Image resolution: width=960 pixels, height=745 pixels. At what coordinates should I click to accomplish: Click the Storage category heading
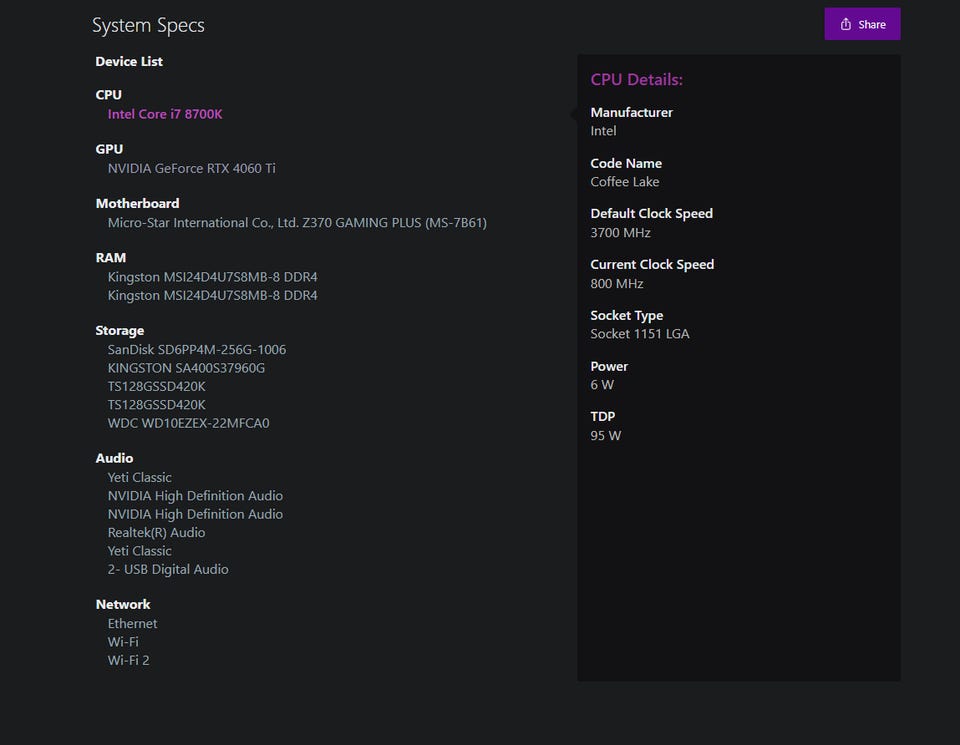[120, 331]
